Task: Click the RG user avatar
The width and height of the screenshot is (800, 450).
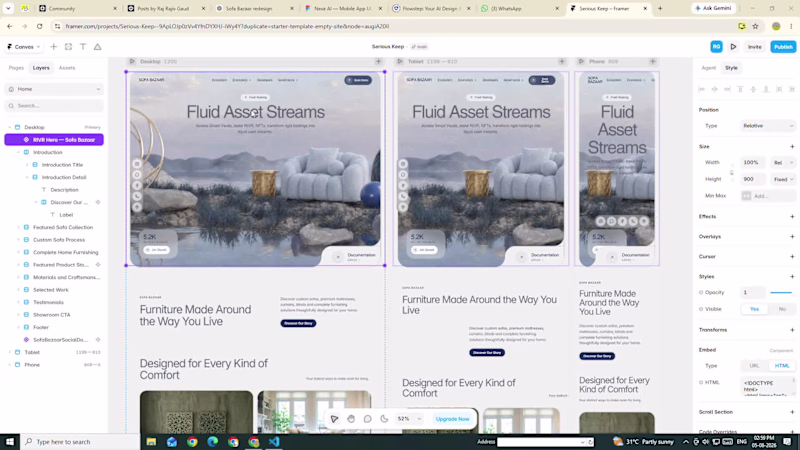Action: (716, 47)
